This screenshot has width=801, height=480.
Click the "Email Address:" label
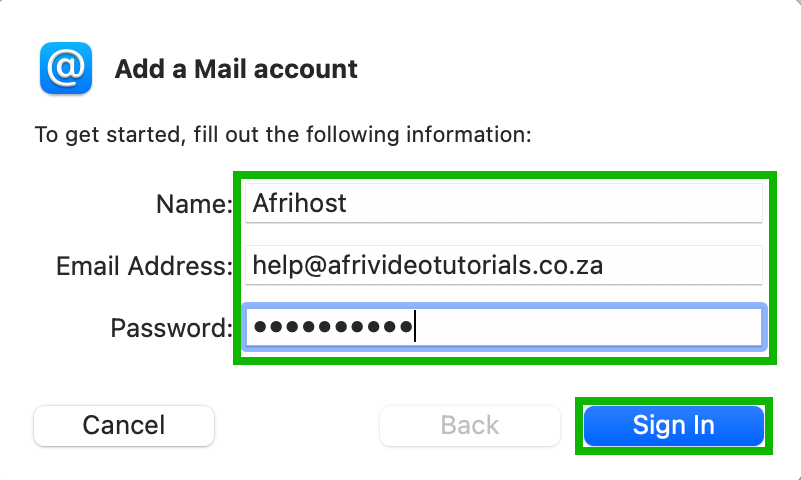pos(144,266)
